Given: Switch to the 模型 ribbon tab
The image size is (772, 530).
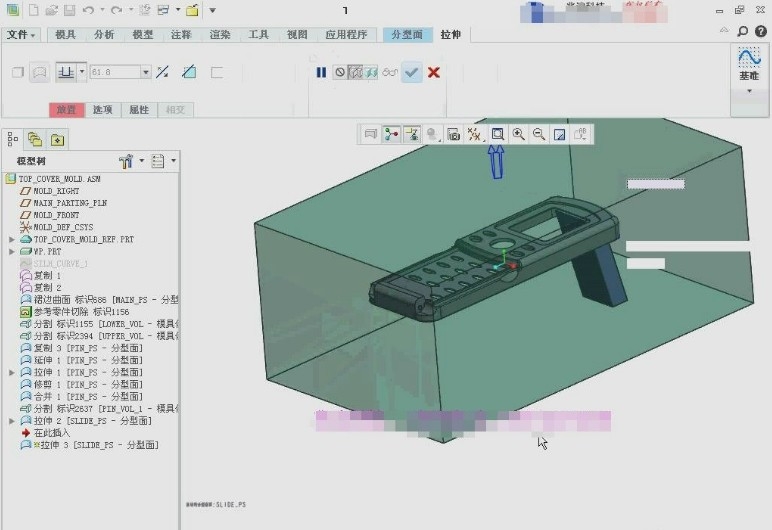Looking at the screenshot, I should 143,34.
